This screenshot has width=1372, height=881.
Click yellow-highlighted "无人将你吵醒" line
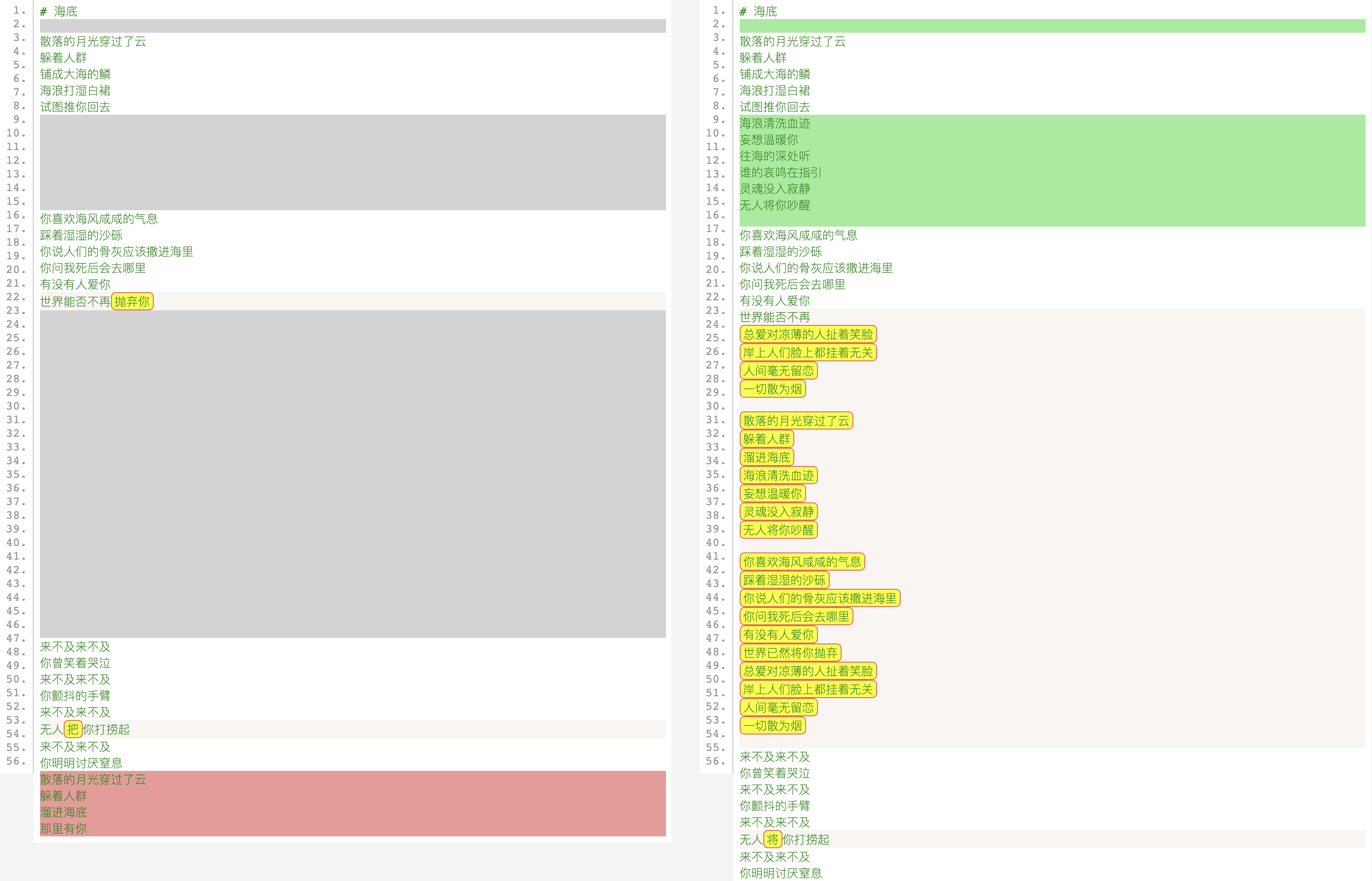(x=778, y=530)
